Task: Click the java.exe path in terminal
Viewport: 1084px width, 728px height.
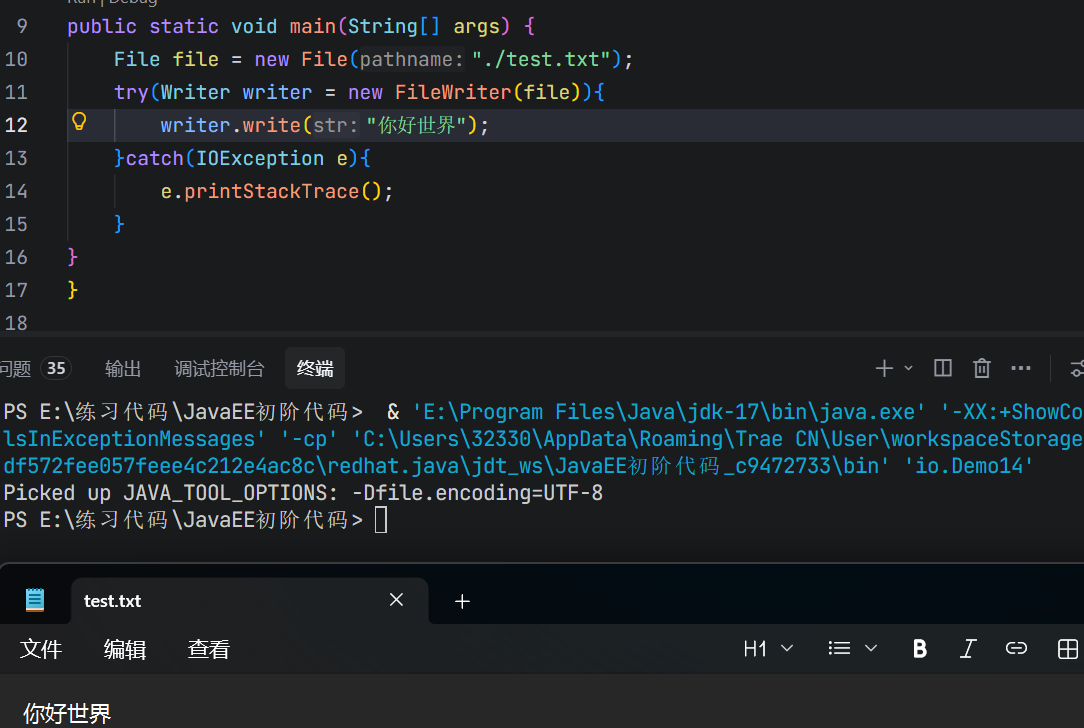Action: 669,412
